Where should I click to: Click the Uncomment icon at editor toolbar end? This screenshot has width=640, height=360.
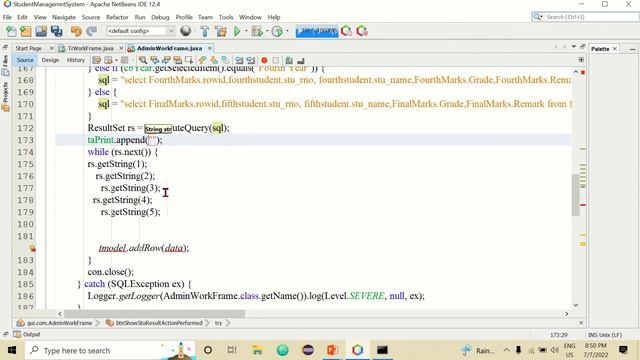[301, 60]
